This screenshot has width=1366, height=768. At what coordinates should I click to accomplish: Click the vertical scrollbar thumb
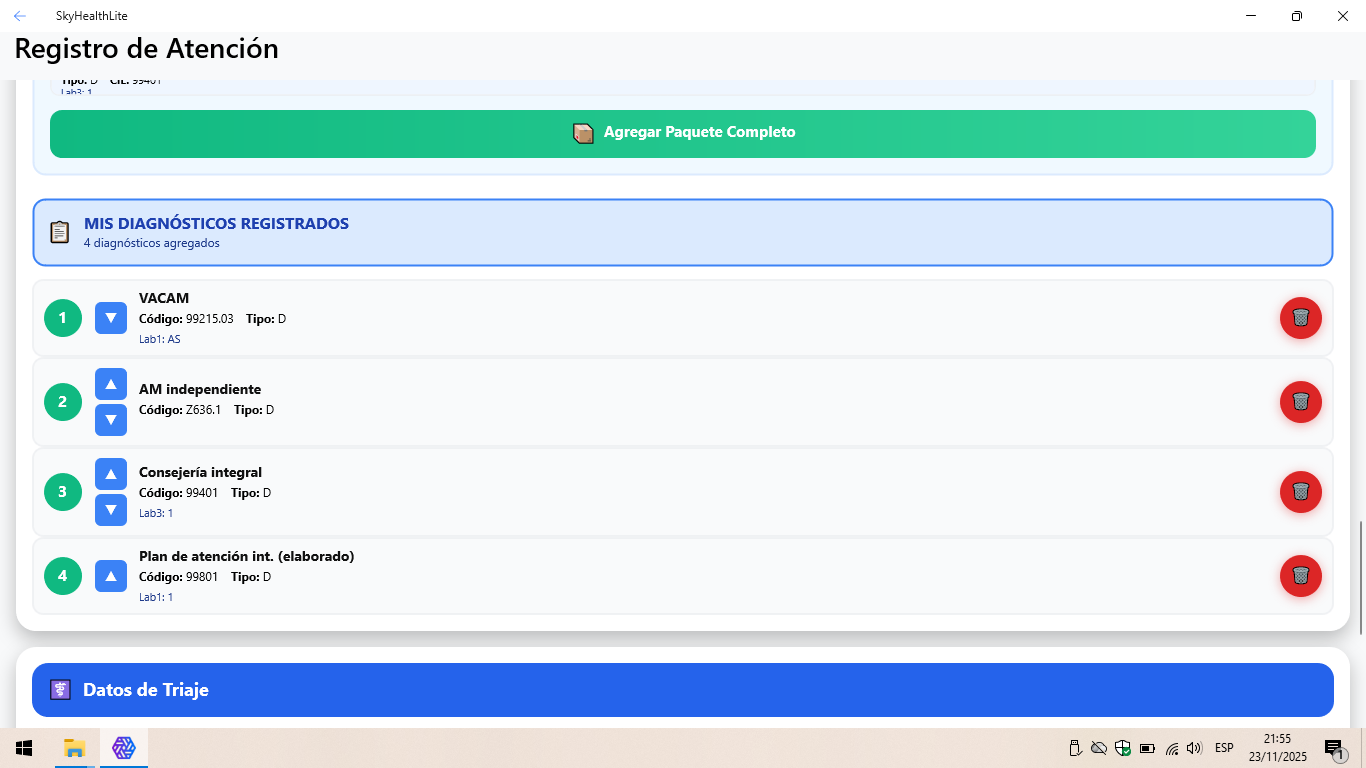tap(1360, 577)
